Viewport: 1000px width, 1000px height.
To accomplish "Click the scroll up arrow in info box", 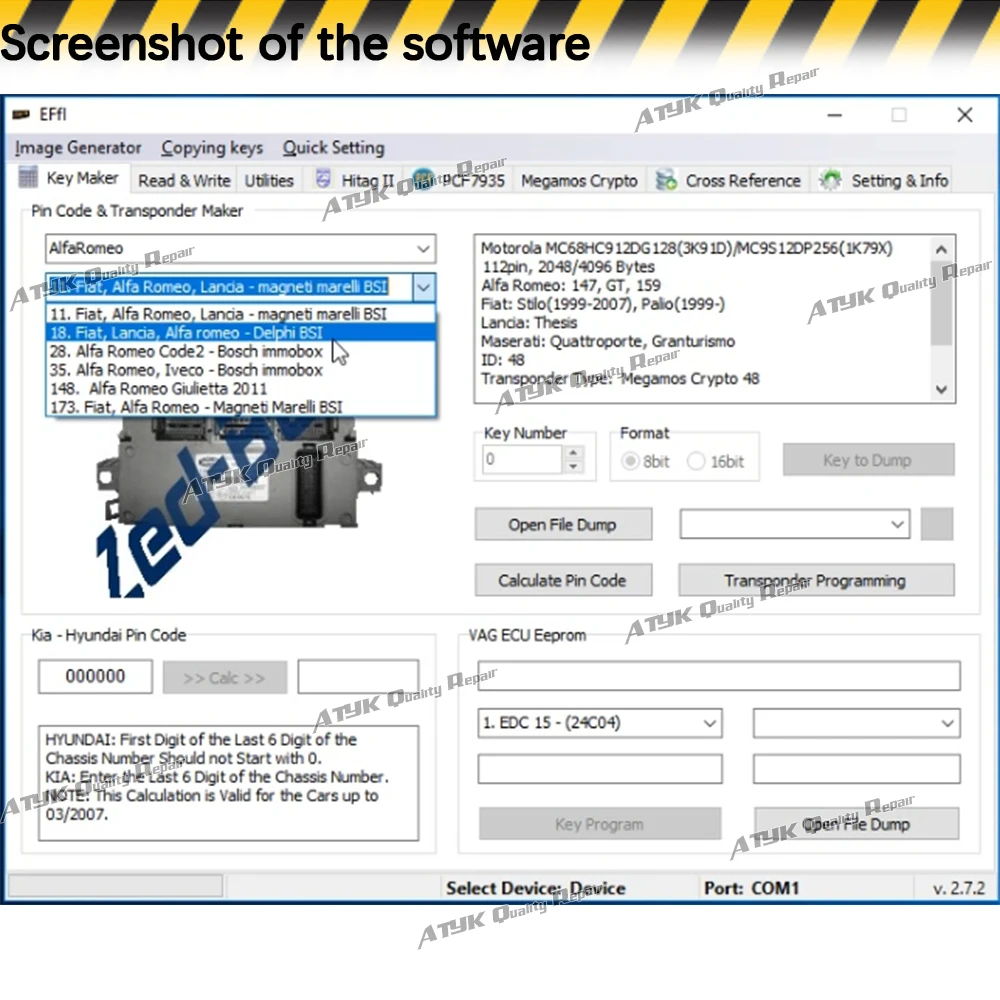I will (941, 249).
